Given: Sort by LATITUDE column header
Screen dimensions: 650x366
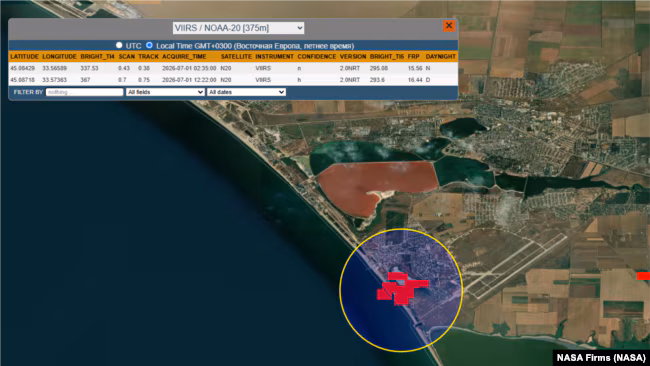Looking at the screenshot, I should 24,56.
